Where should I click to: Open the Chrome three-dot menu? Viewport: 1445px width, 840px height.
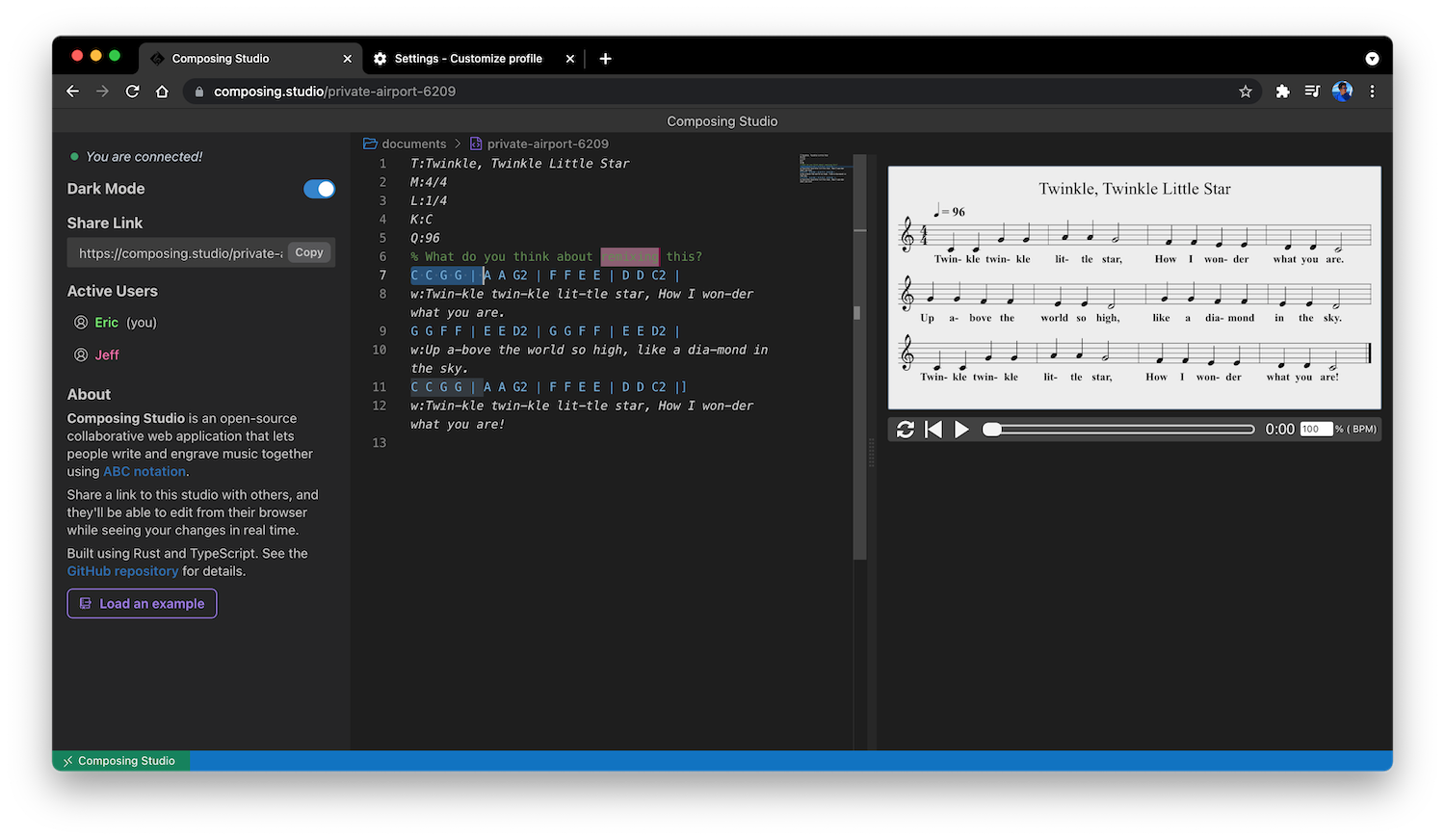(x=1373, y=92)
